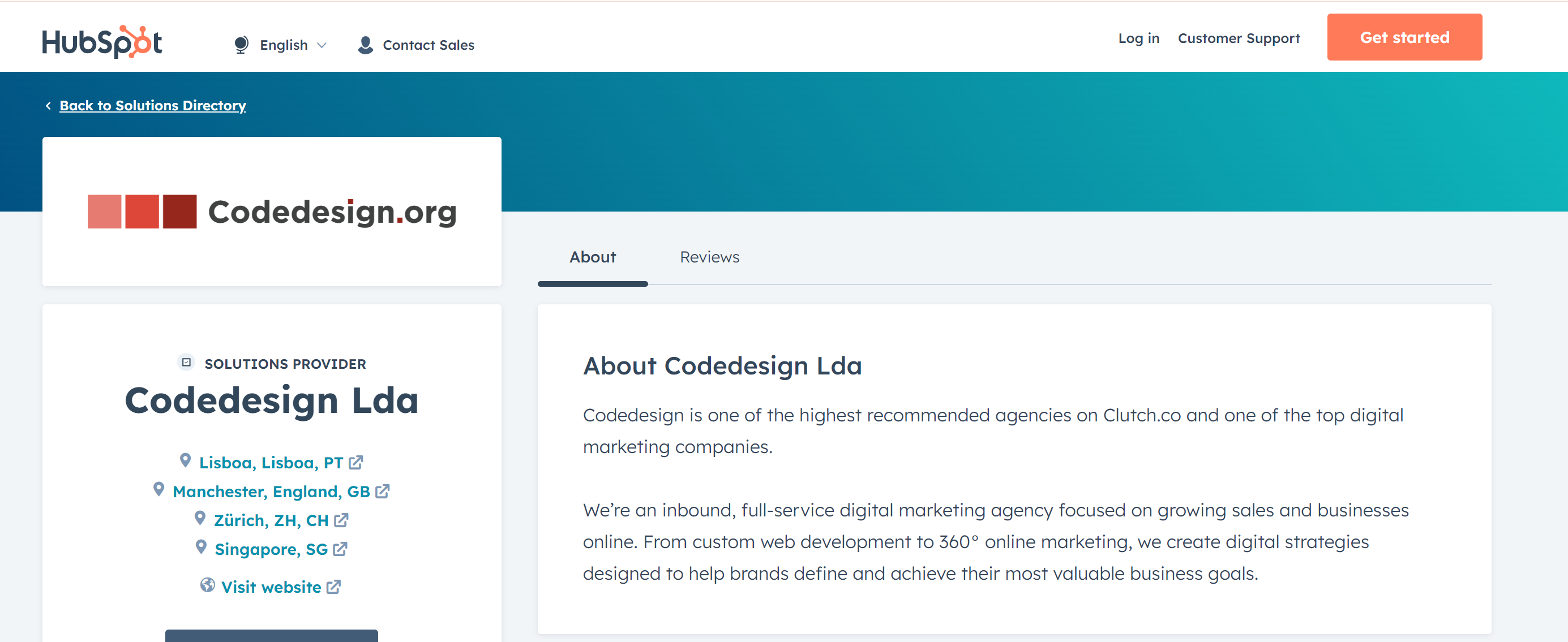Click the Contact Sales person icon
The image size is (1568, 642).
pos(365,45)
